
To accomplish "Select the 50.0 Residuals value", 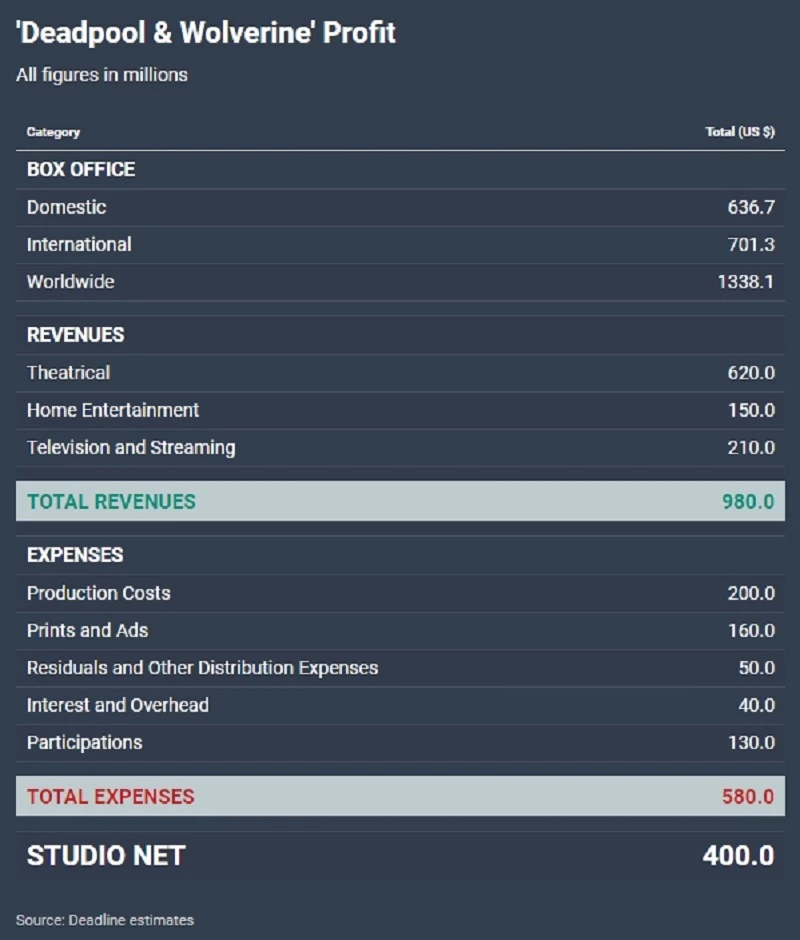I will pyautogui.click(x=756, y=668).
